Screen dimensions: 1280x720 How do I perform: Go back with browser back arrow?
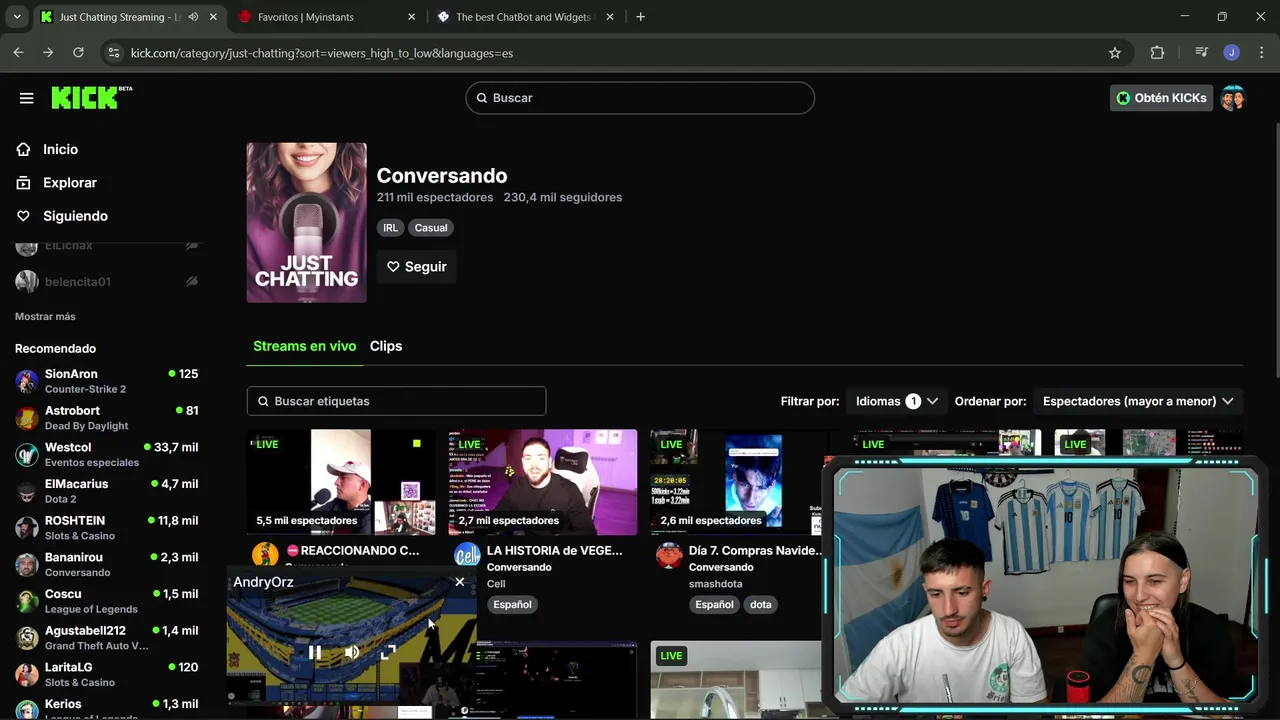tap(18, 53)
